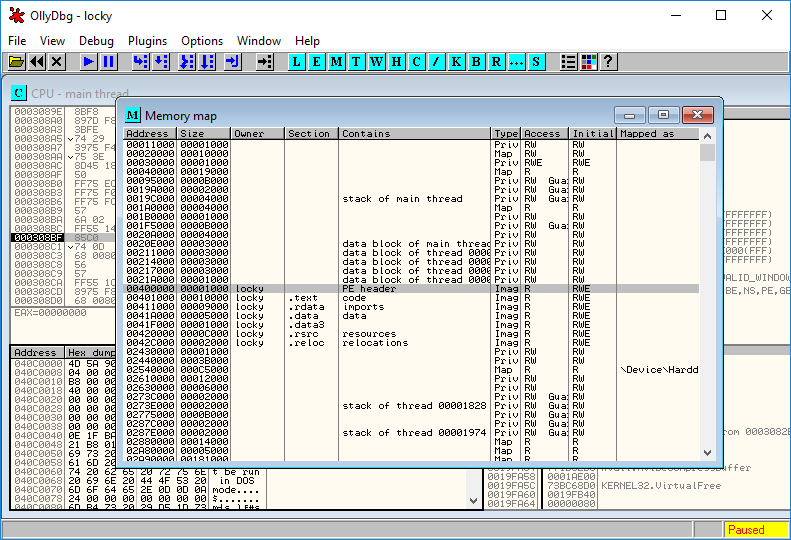Image resolution: width=791 pixels, height=540 pixels.
Task: Maximize the Memory map window
Action: (x=663, y=115)
